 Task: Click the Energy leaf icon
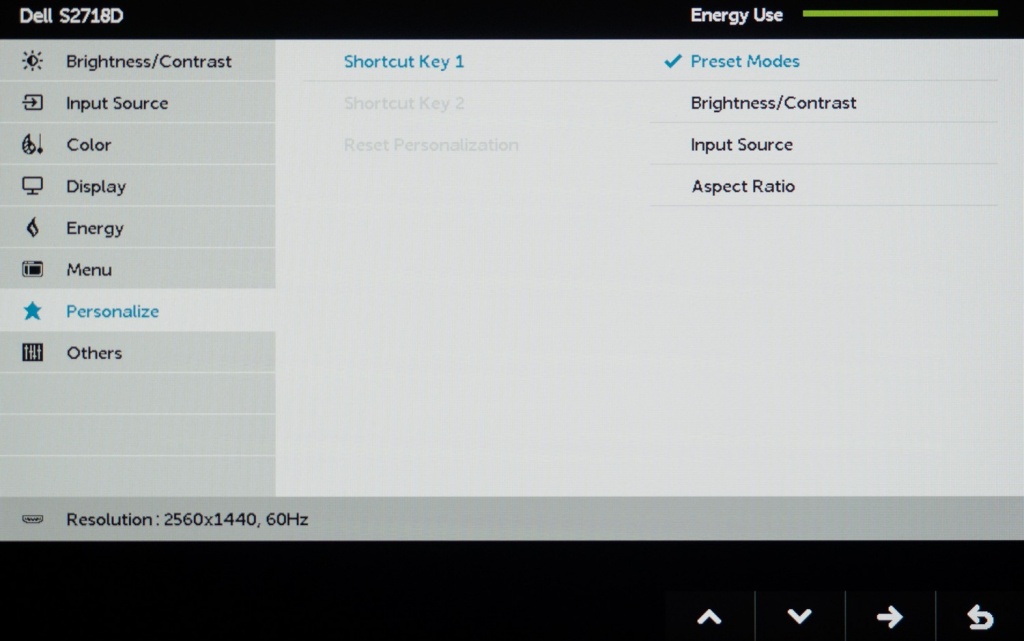(x=32, y=227)
